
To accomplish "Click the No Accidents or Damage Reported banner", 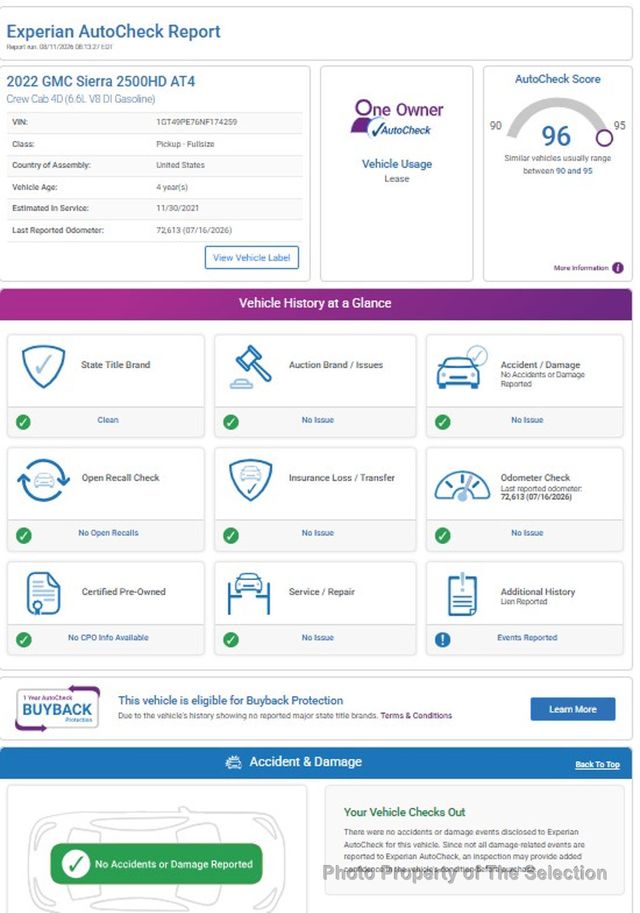I will point(157,864).
